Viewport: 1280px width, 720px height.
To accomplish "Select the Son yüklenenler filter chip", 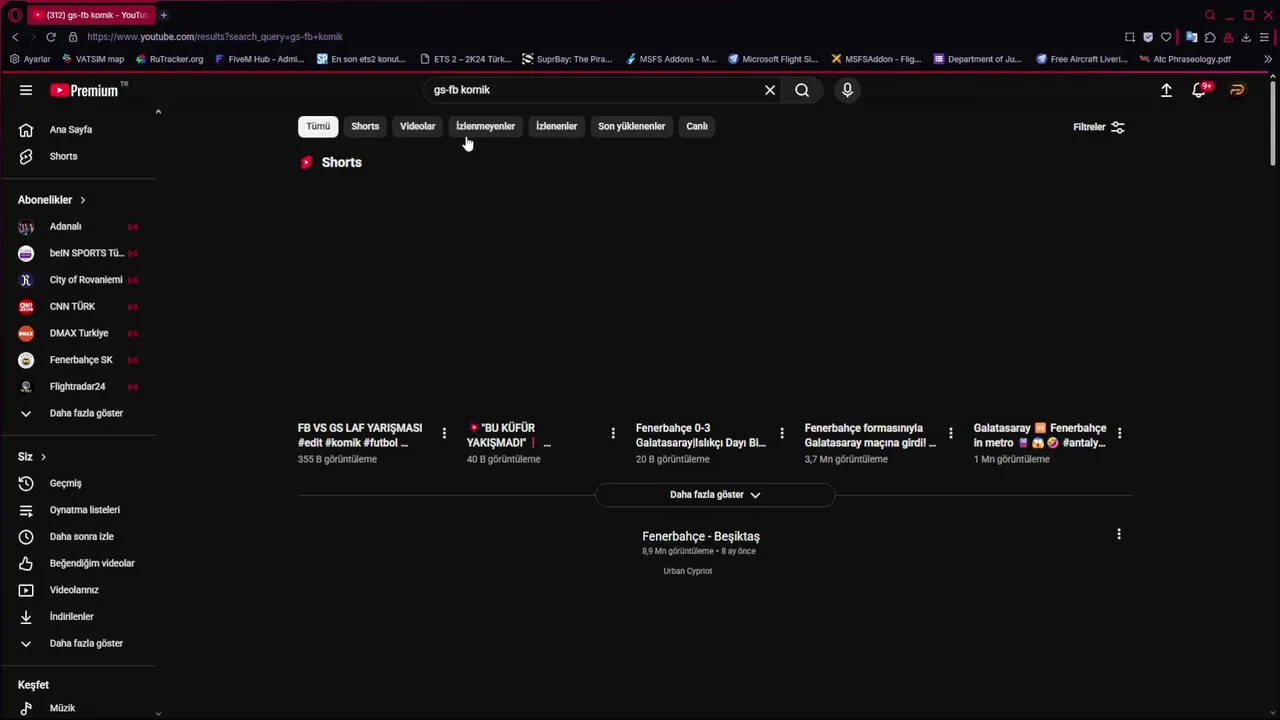I will [631, 126].
